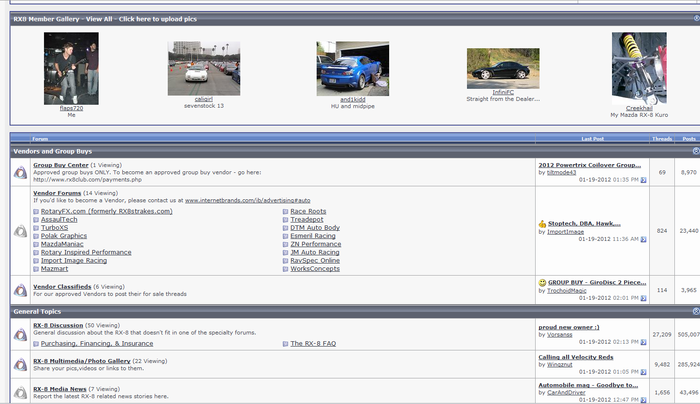Open and1kidd's blue RX-8 photo thumbnail
This screenshot has height=404, width=700.
353,69
